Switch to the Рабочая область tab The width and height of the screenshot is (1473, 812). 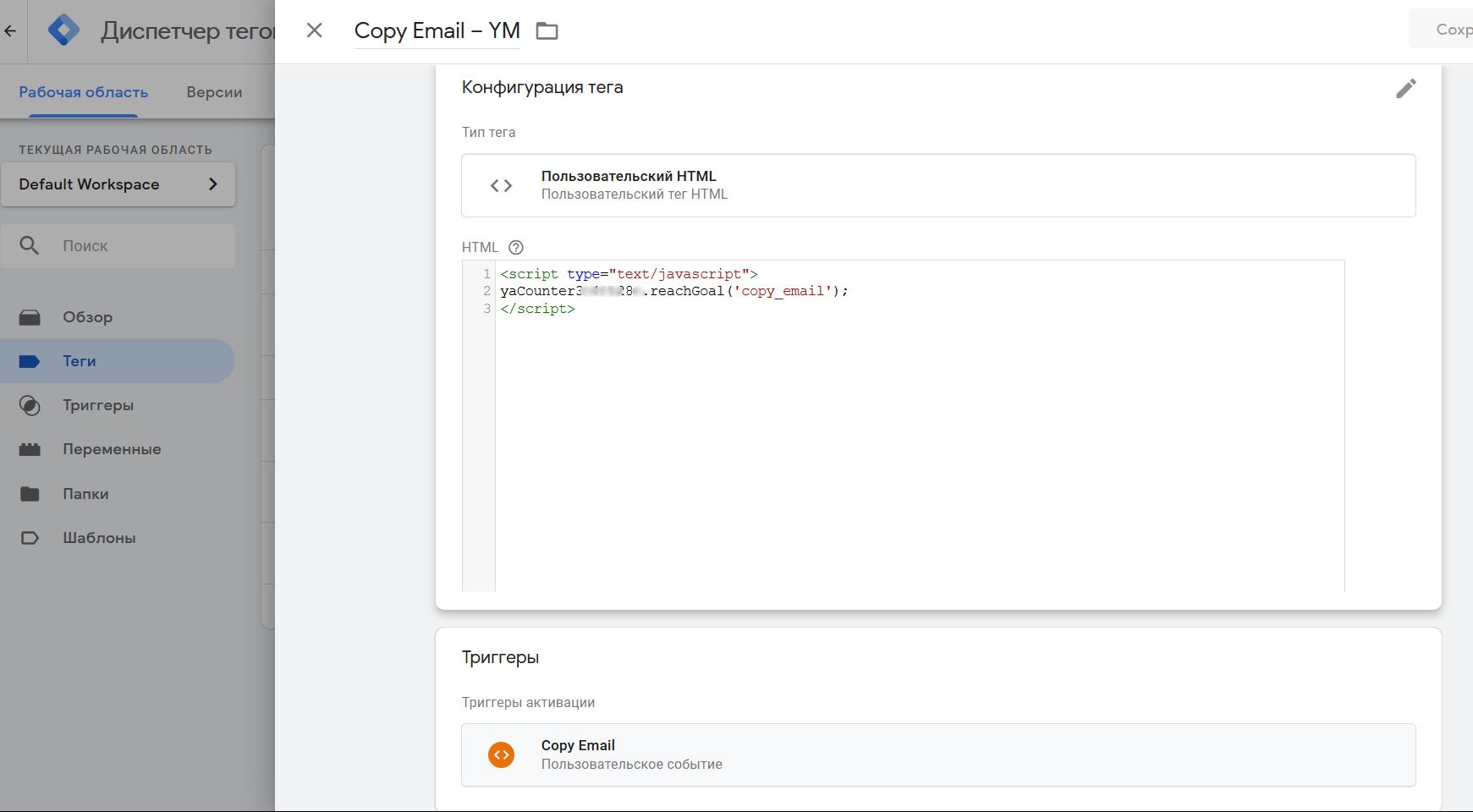(x=84, y=92)
